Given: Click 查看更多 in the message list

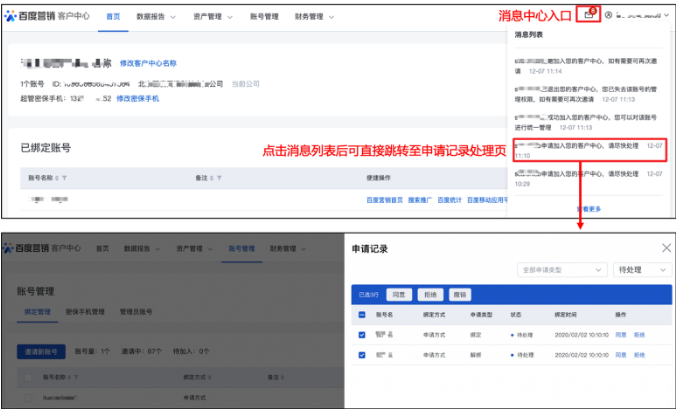Looking at the screenshot, I should (589, 209).
